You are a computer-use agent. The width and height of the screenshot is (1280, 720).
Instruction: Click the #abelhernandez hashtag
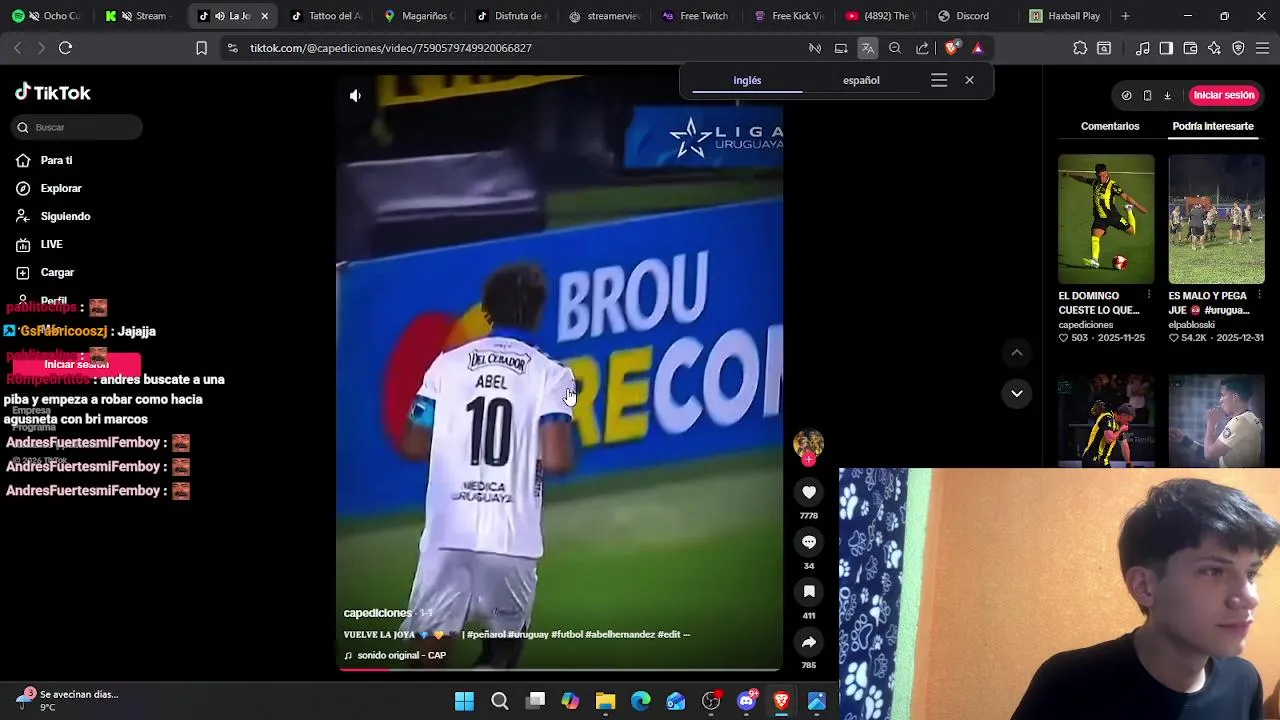pyautogui.click(x=620, y=634)
